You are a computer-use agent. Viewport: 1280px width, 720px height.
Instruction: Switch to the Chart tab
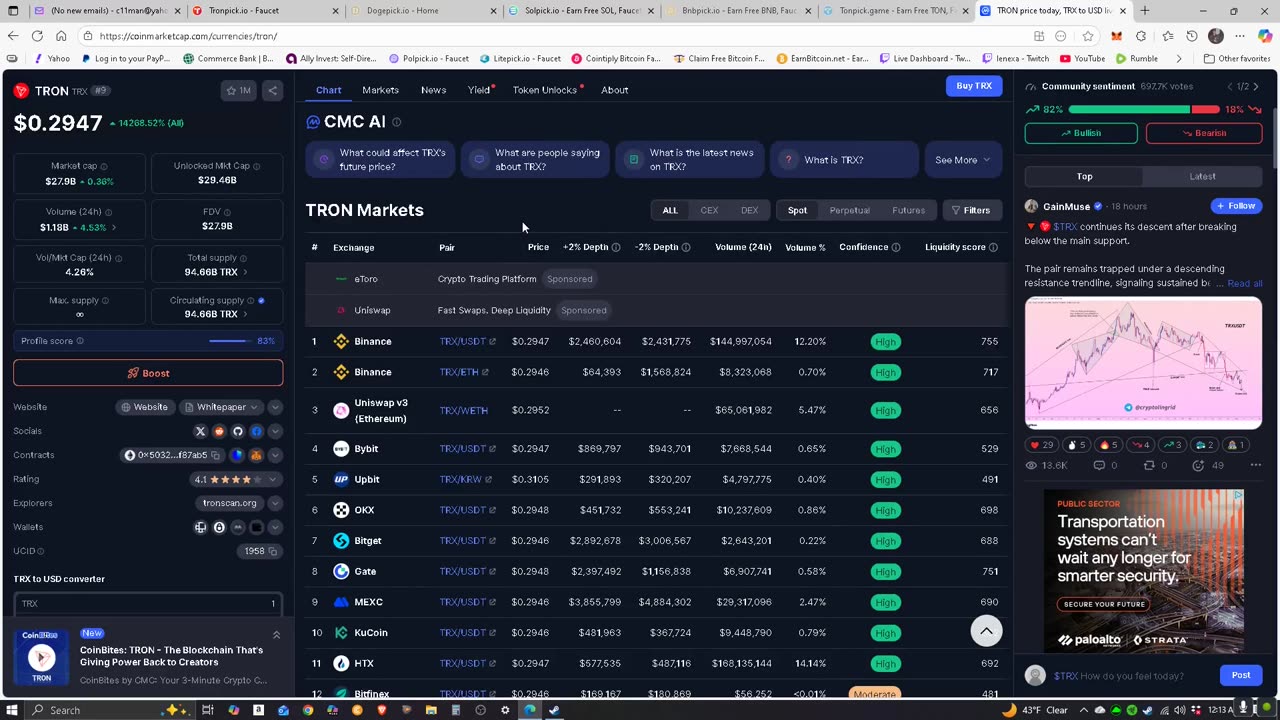[328, 90]
